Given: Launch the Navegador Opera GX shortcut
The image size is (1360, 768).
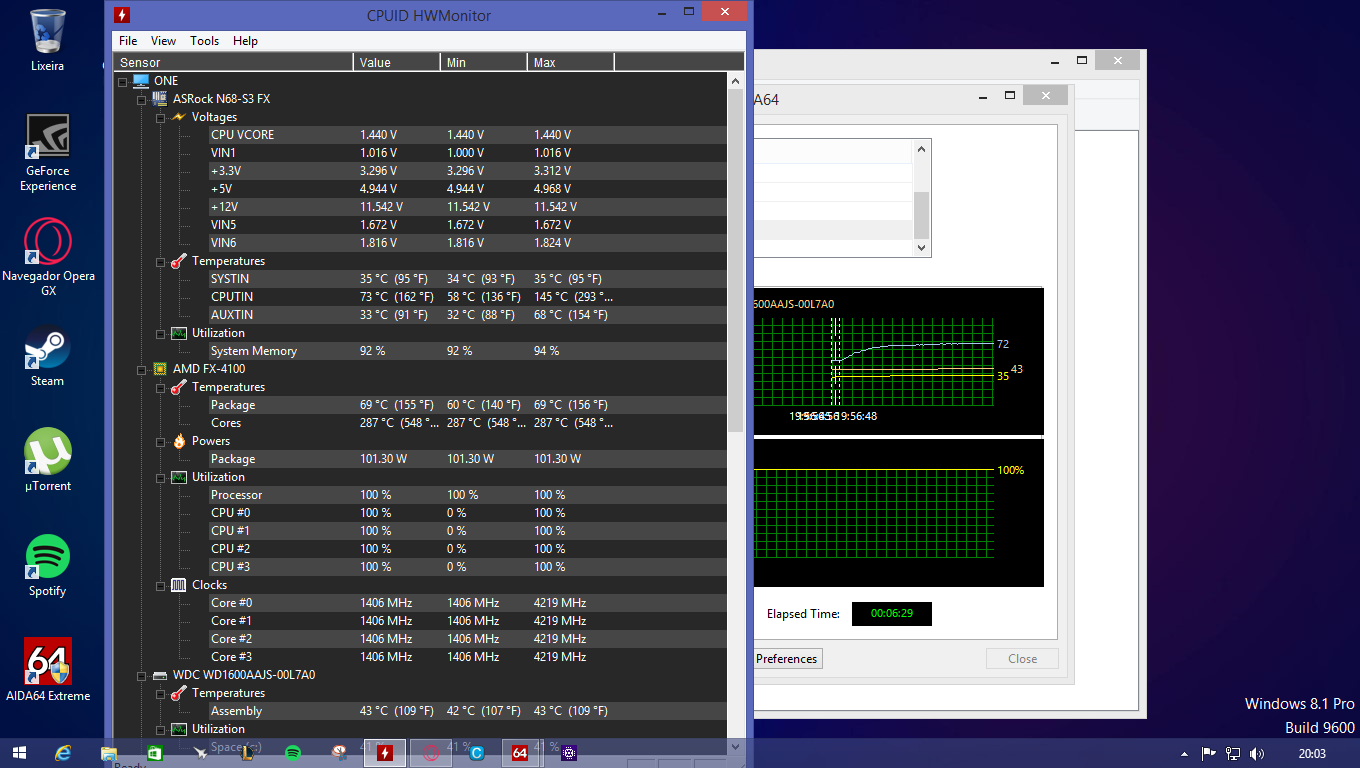Looking at the screenshot, I should click(48, 257).
